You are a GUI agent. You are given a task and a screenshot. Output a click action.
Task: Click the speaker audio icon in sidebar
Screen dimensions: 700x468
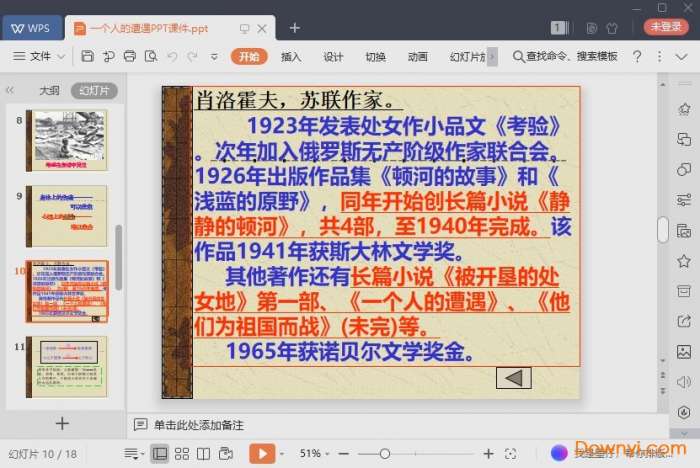tap(684, 382)
